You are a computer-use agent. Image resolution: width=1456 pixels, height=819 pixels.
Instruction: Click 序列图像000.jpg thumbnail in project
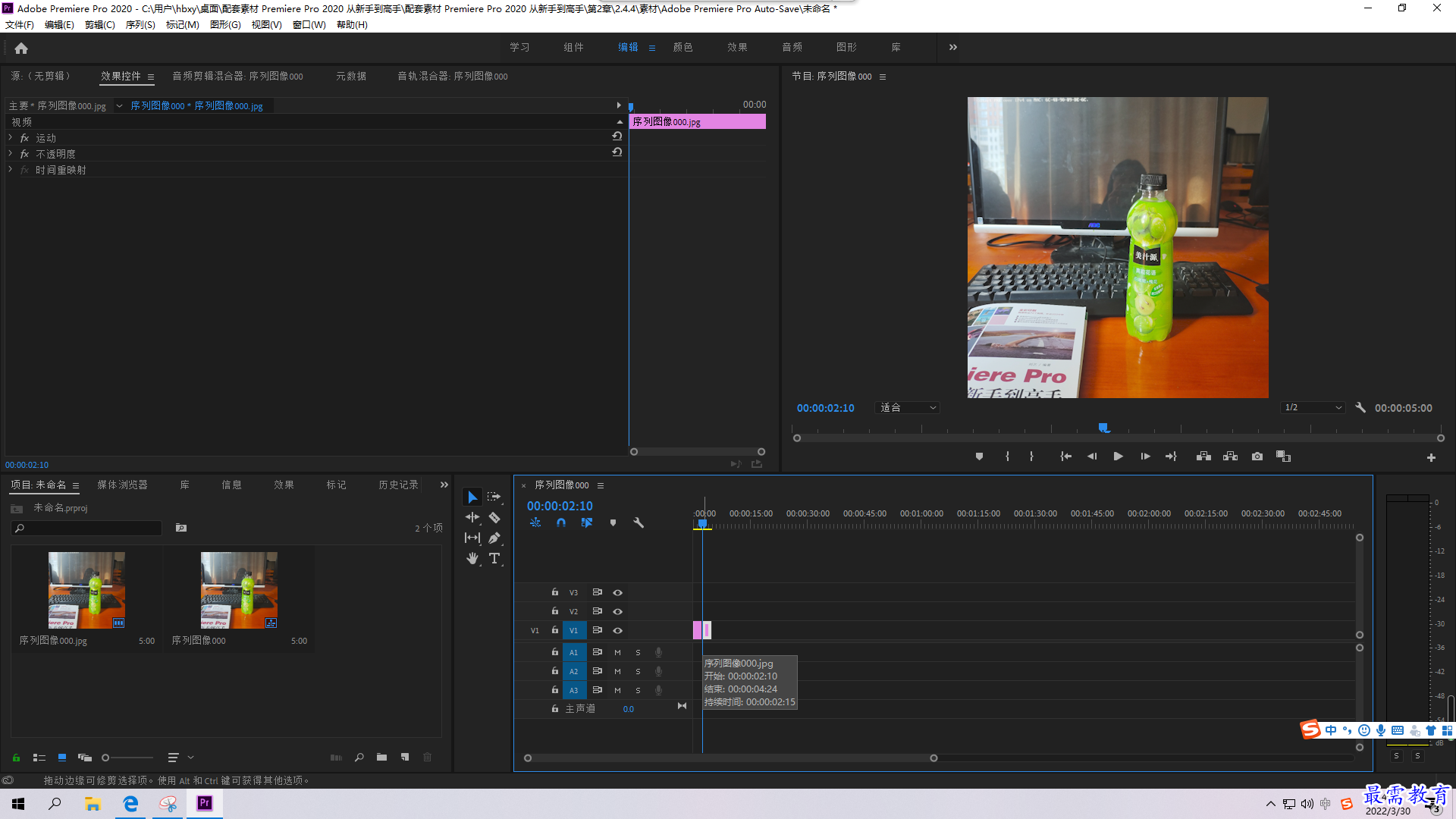[86, 590]
